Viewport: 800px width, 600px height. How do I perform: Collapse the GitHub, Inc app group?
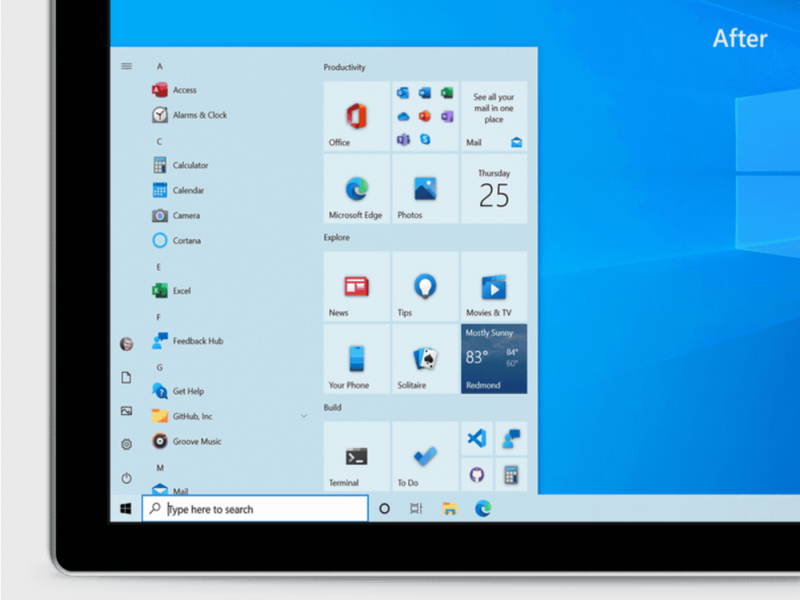(x=304, y=416)
